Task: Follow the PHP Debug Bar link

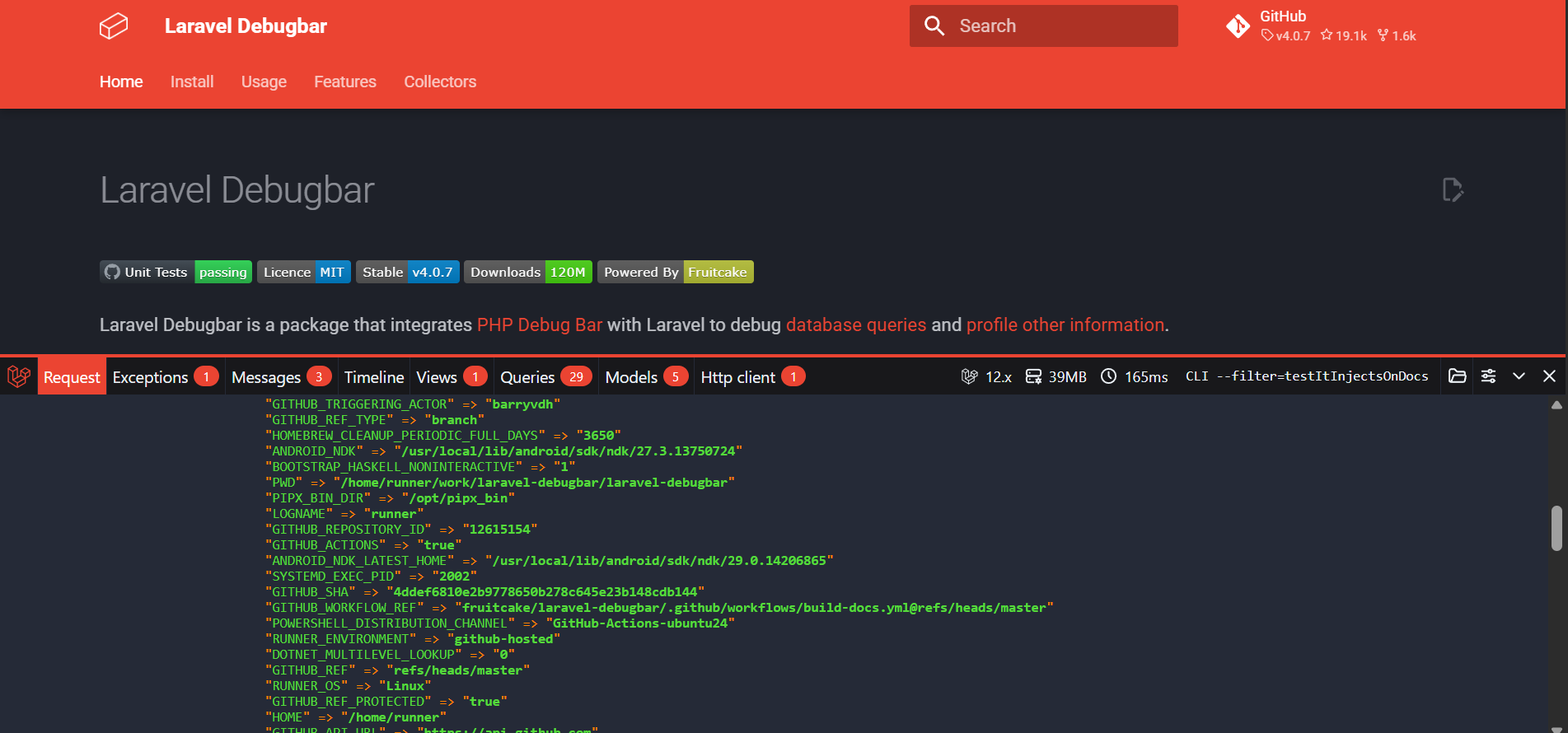Action: coord(539,325)
